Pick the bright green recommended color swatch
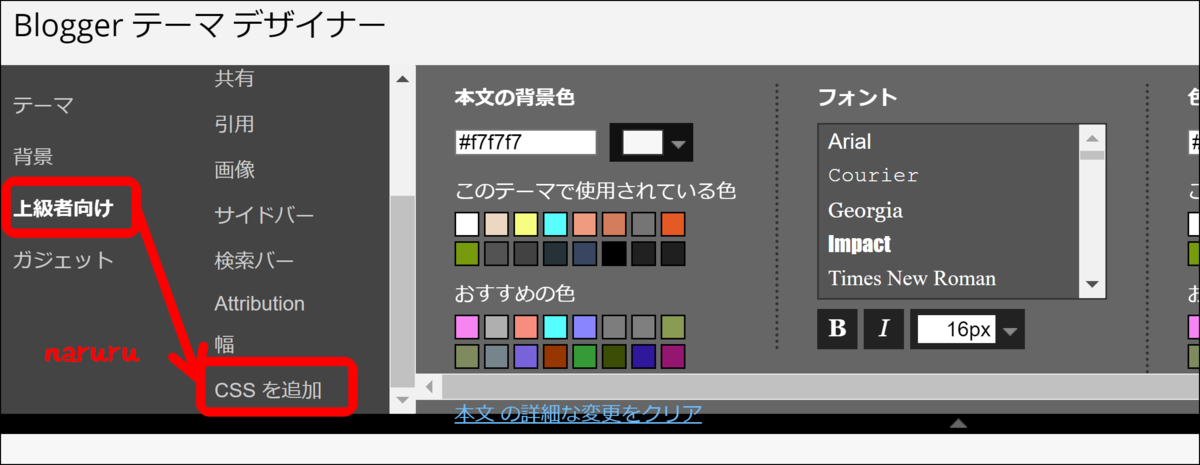 point(585,356)
